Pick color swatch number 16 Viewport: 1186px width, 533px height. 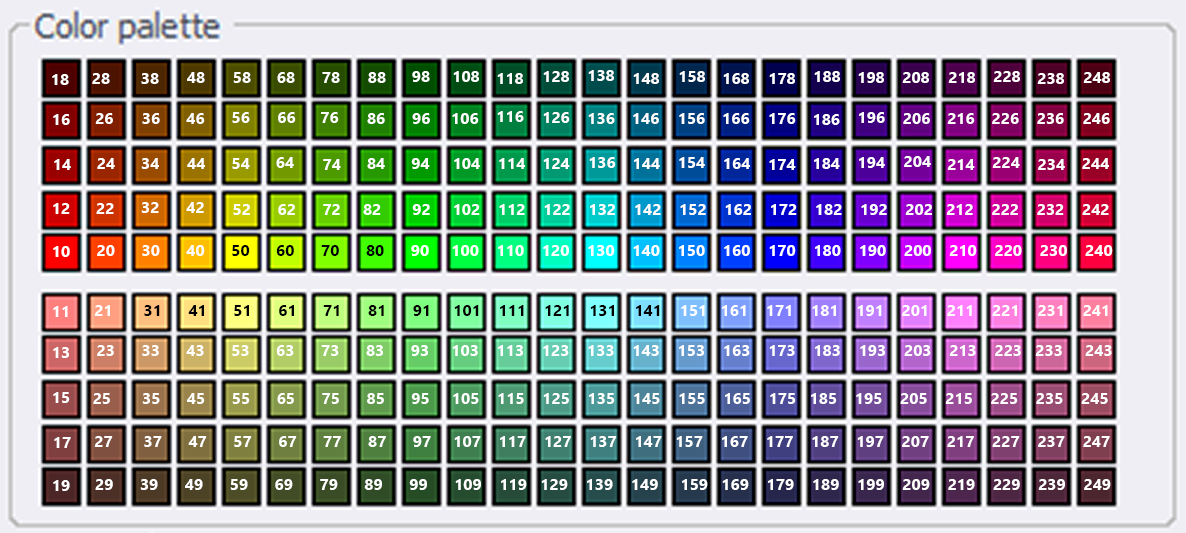(x=61, y=121)
